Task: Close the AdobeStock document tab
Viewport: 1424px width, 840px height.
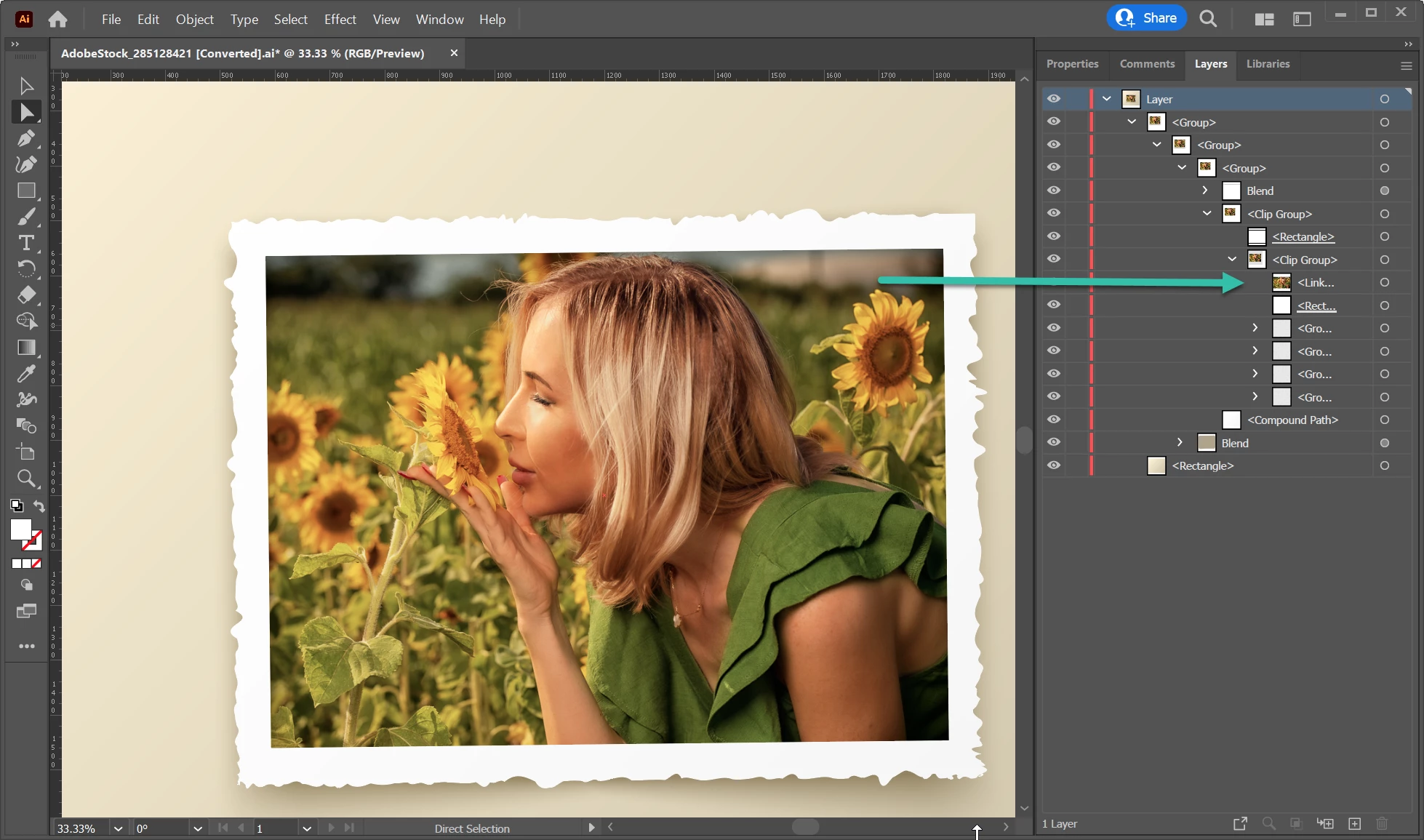Action: tap(454, 53)
